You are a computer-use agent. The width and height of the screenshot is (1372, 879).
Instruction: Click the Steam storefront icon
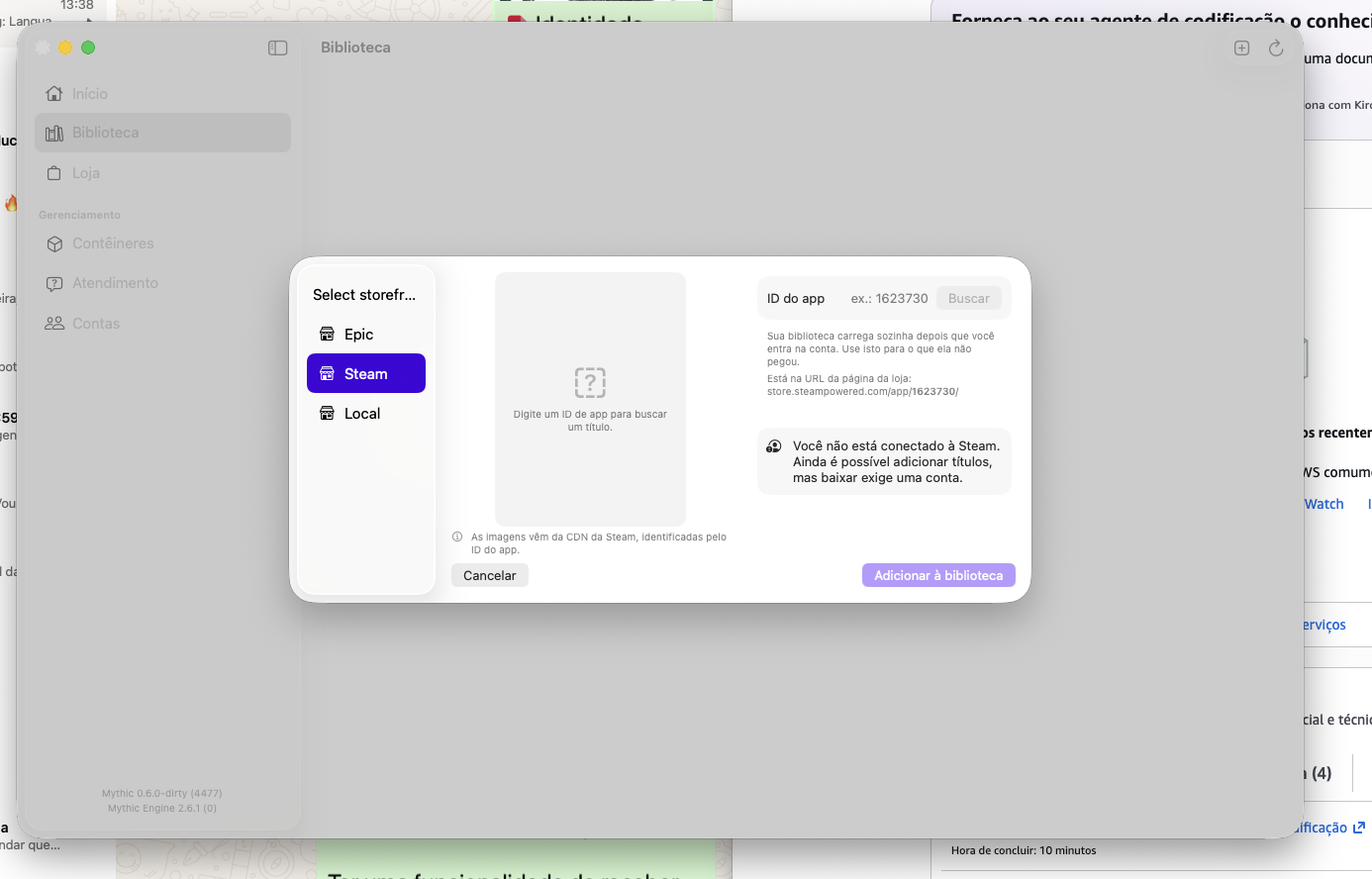click(327, 374)
